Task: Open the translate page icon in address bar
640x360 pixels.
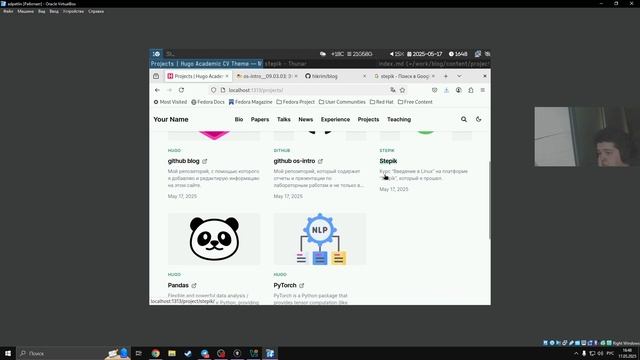Action: pyautogui.click(x=393, y=90)
